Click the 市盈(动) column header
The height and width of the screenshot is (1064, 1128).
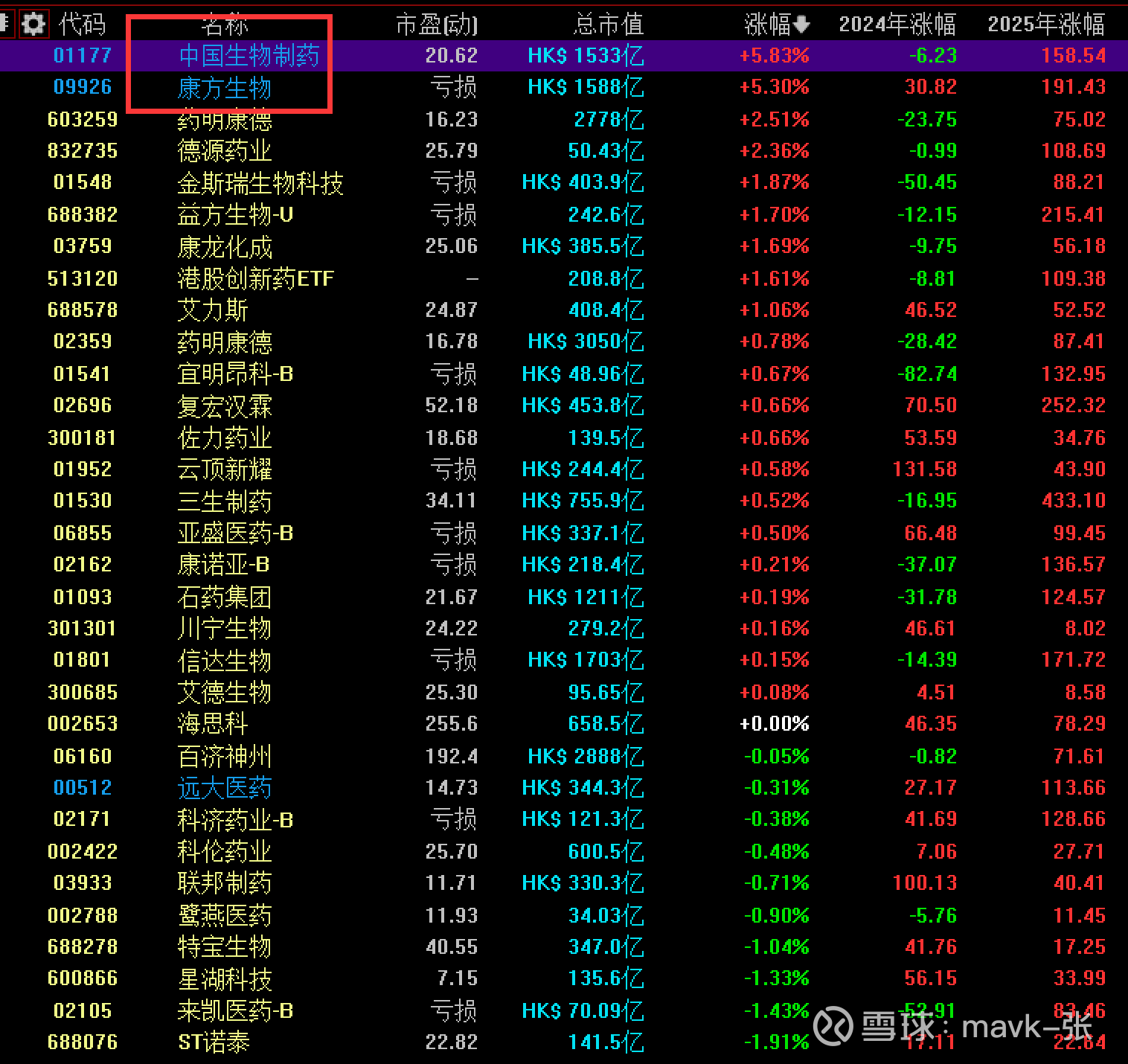coord(437,25)
